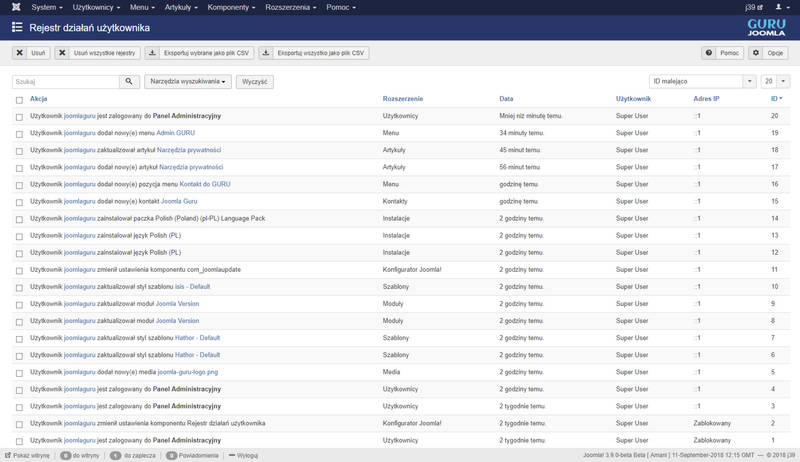Click the counter badge next to Powiadomienia
The height and width of the screenshot is (462, 800).
click(171, 455)
